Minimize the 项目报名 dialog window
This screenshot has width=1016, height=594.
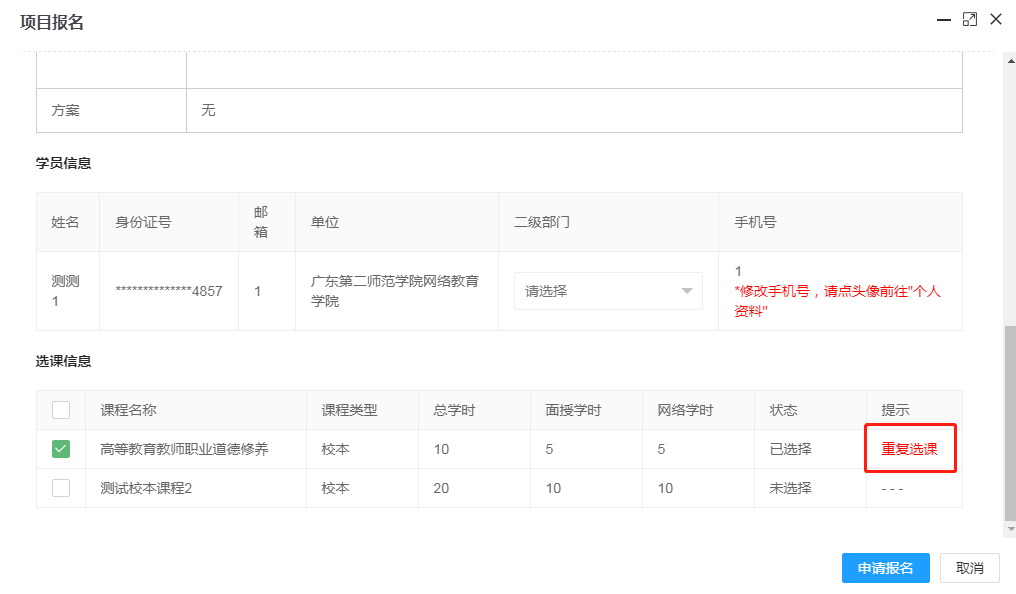(942, 19)
